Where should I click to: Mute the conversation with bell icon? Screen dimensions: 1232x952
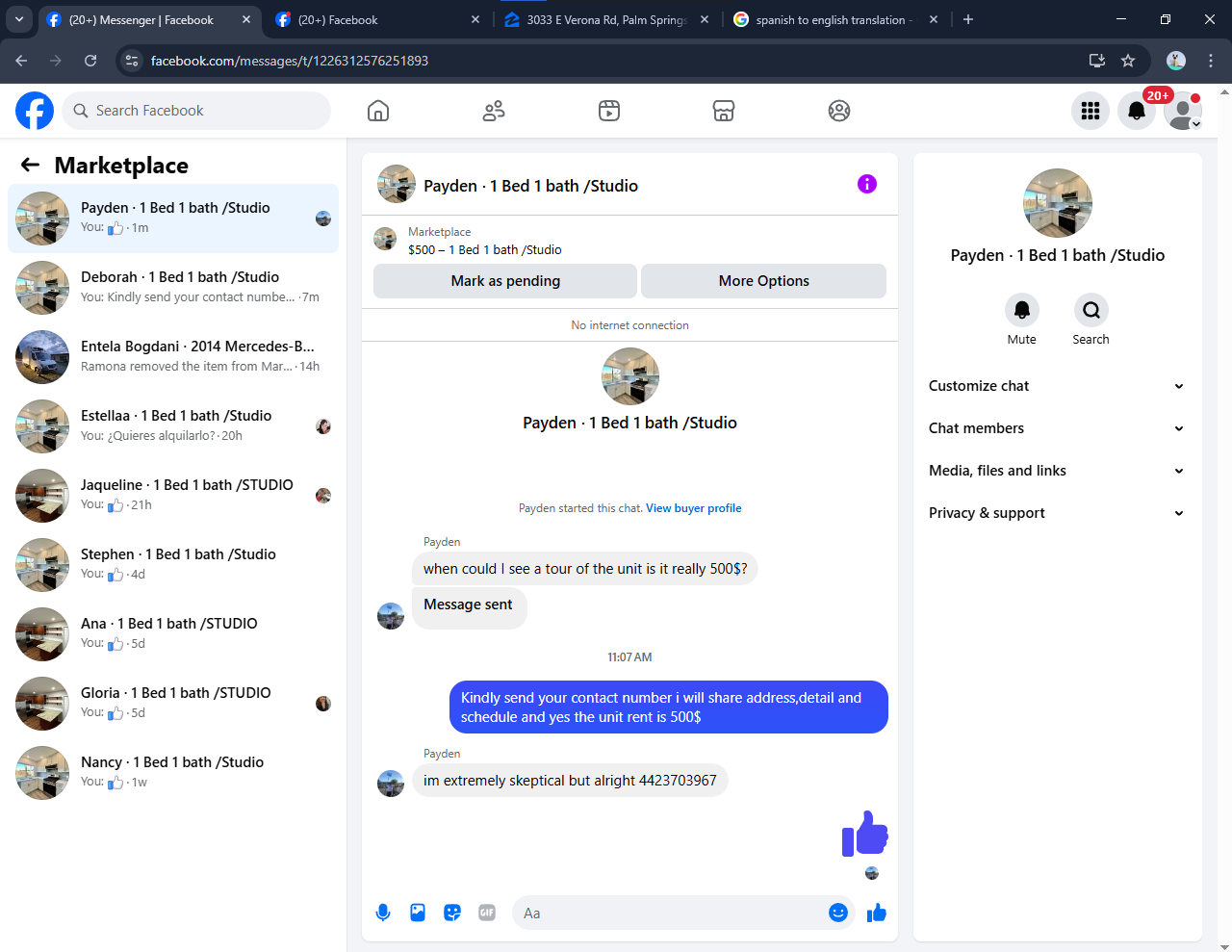1022,310
